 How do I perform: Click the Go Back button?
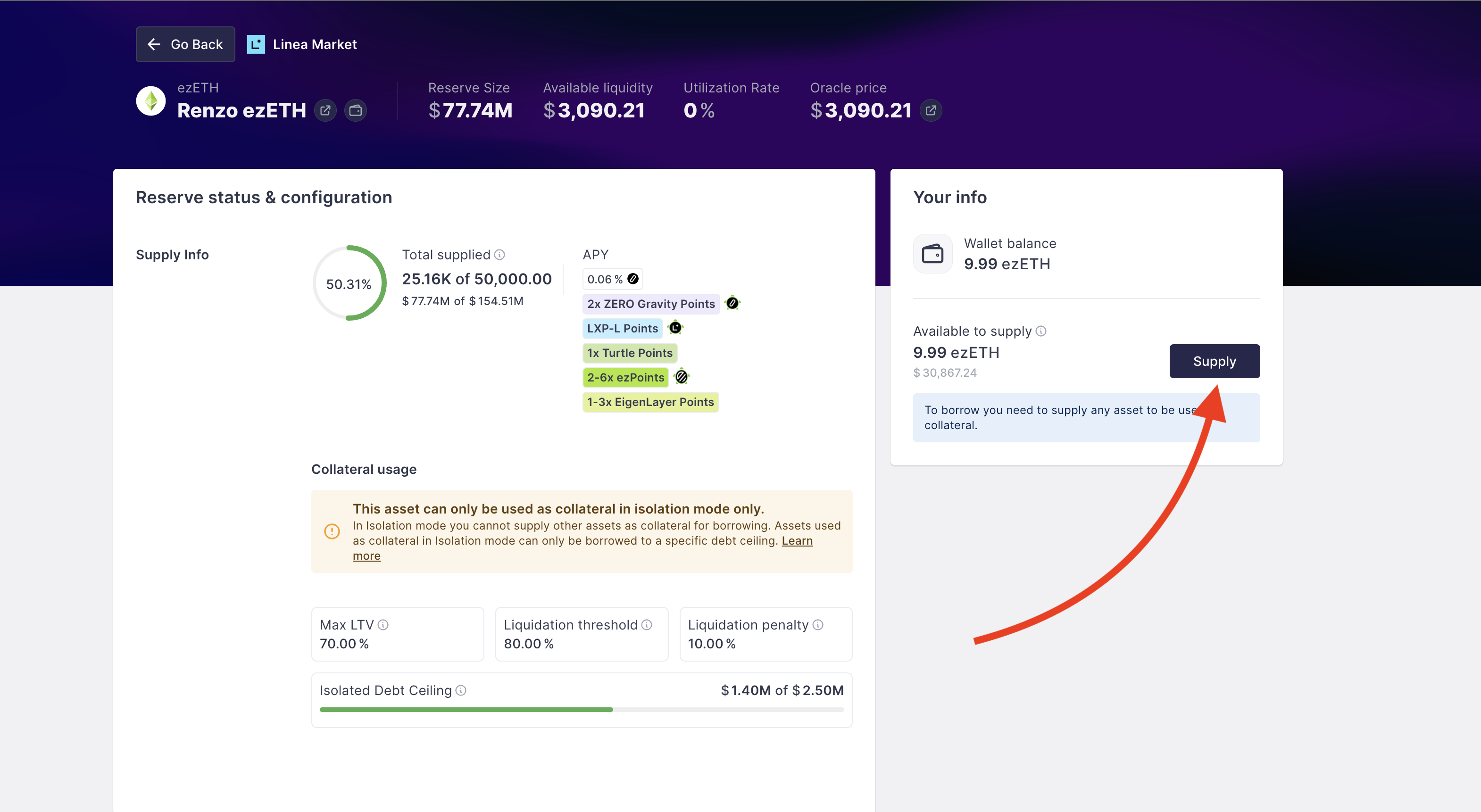pos(185,44)
